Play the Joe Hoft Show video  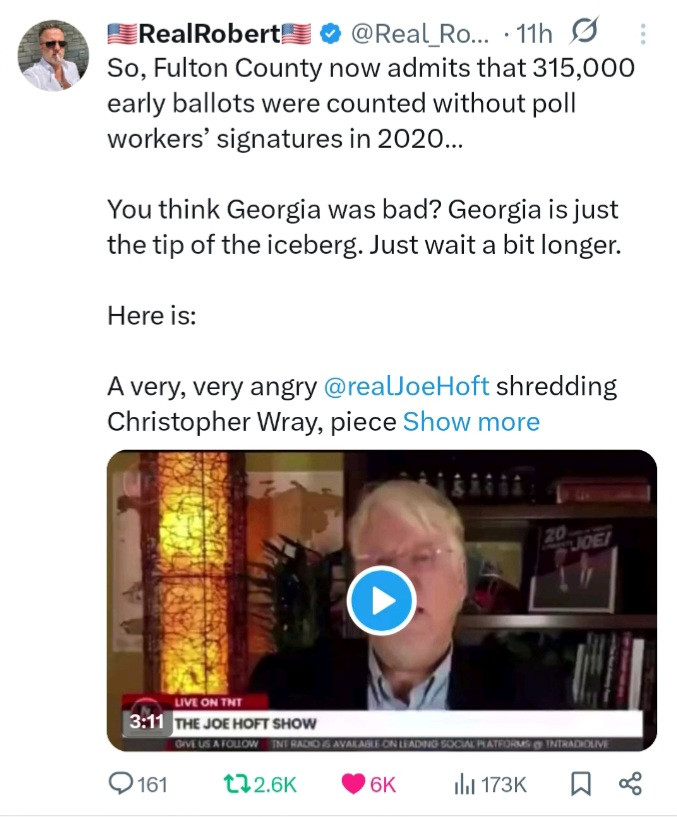tap(381, 600)
